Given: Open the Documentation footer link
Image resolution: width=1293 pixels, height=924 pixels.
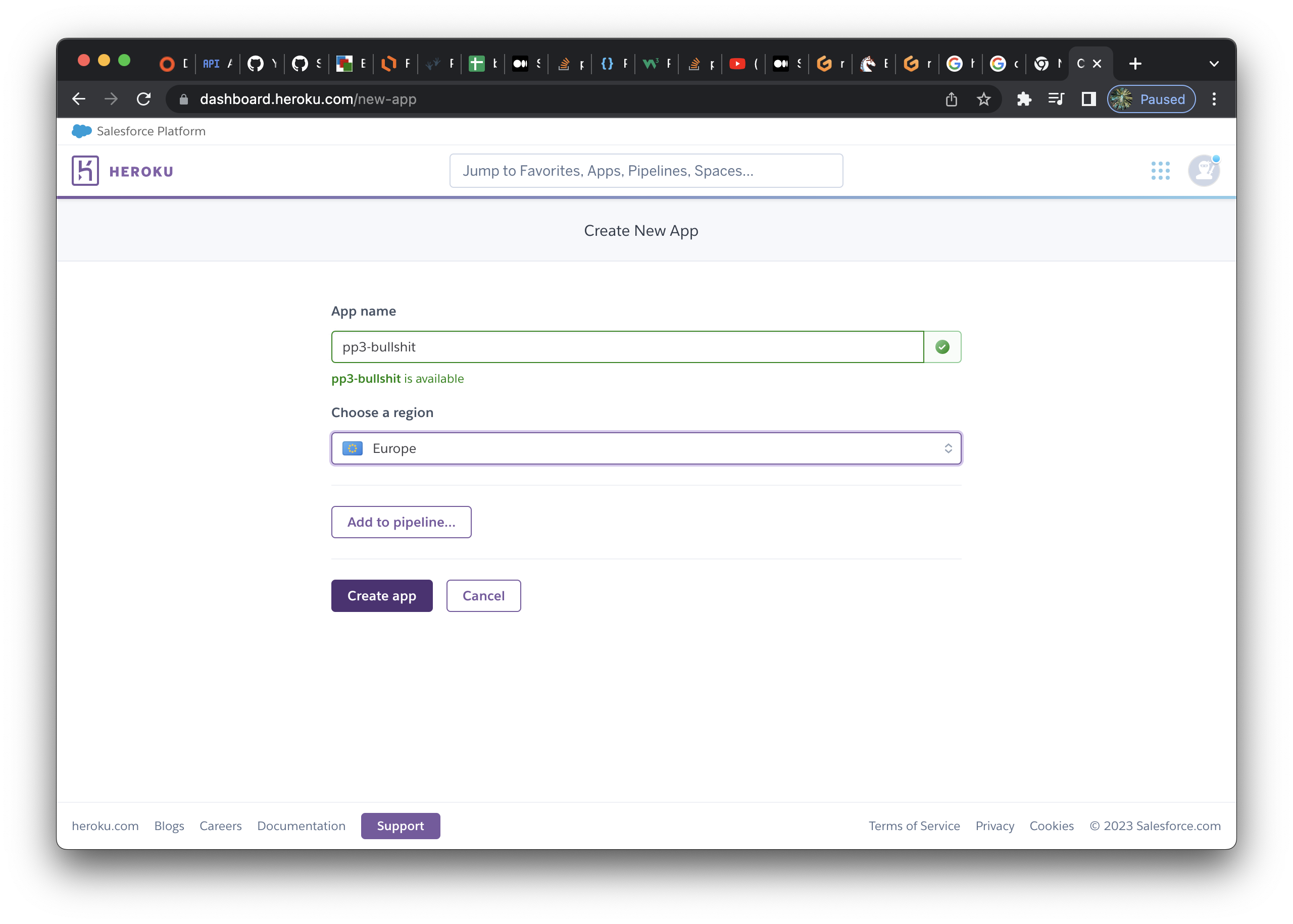Looking at the screenshot, I should pos(301,826).
